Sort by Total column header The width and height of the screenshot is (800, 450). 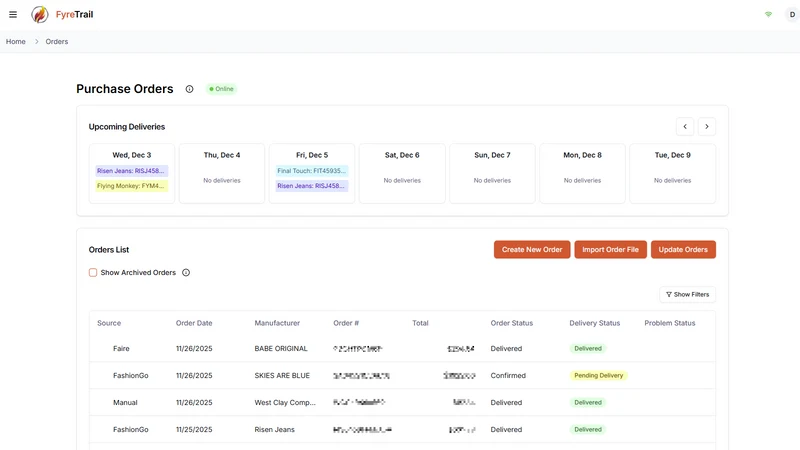(420, 323)
